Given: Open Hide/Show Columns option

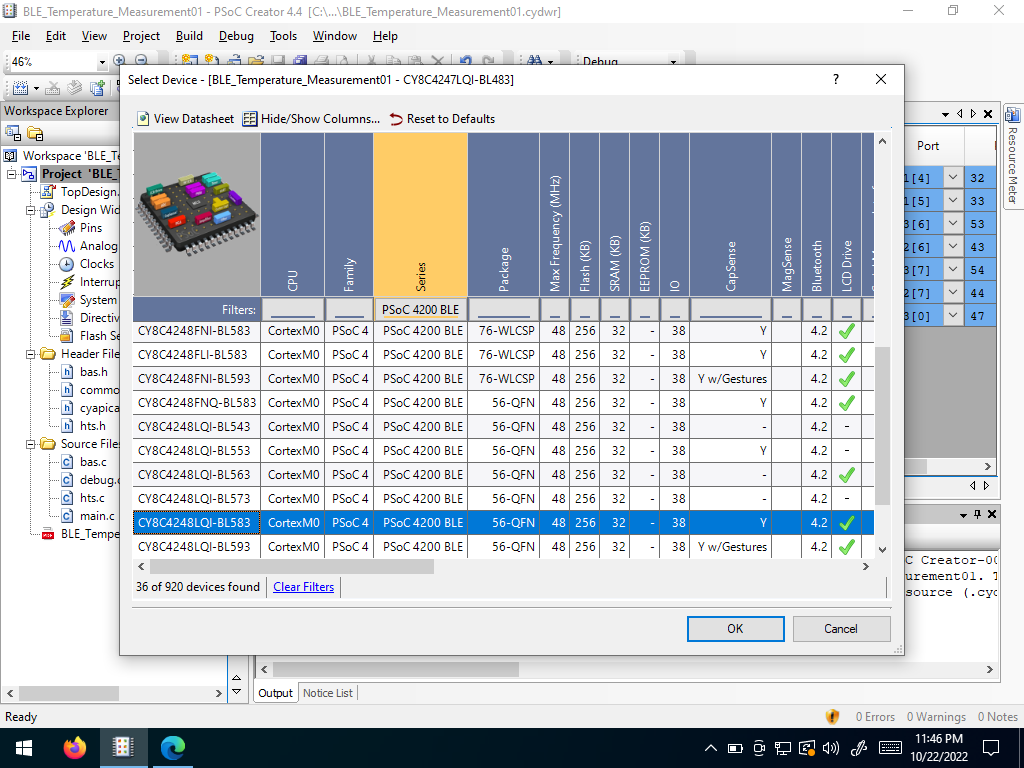Looking at the screenshot, I should 311,119.
